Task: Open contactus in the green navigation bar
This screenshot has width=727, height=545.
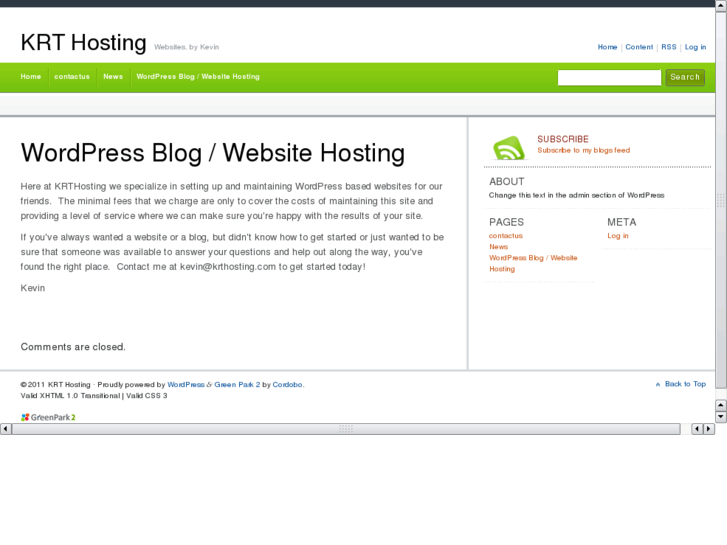Action: tap(72, 77)
